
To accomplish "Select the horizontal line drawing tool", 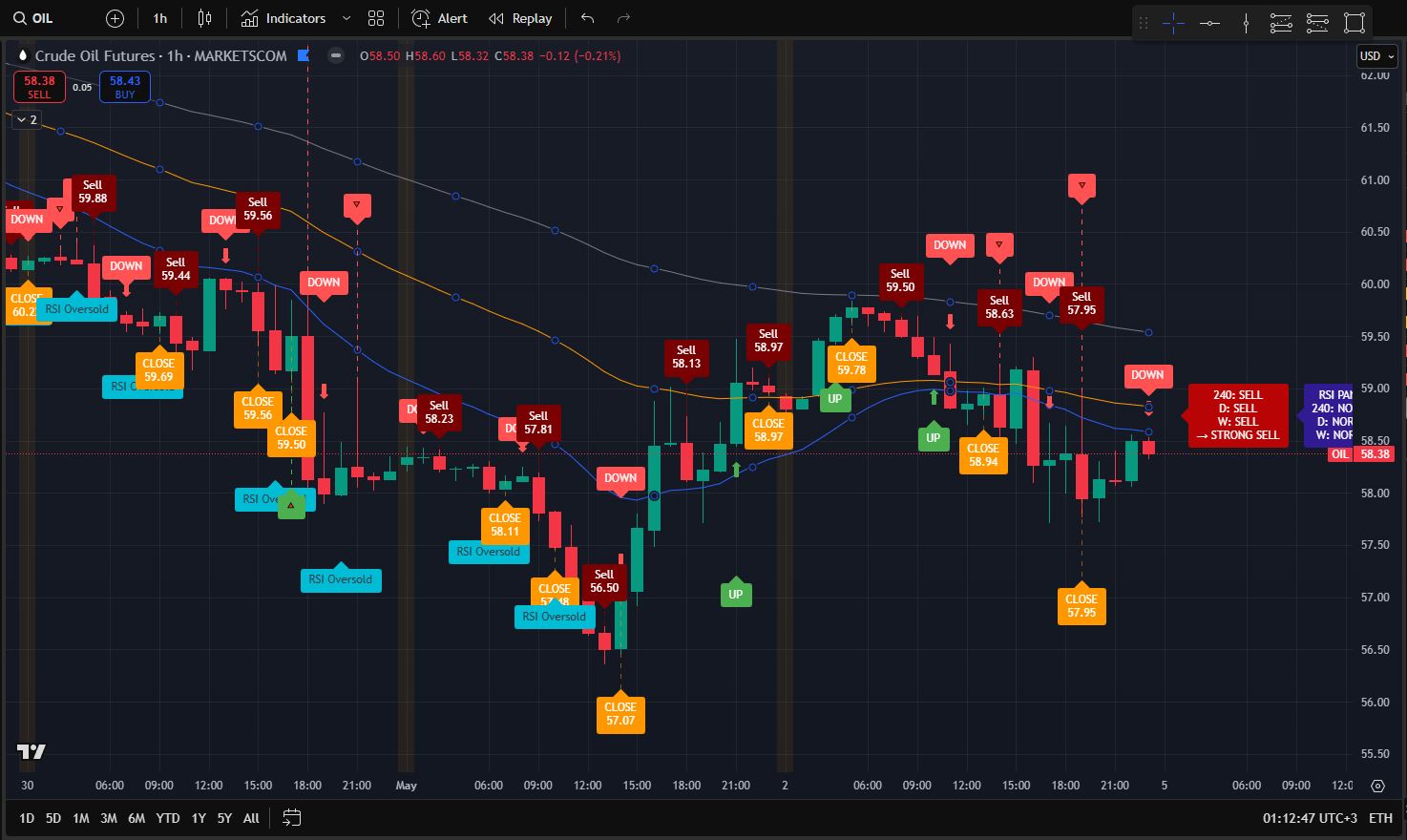I will pyautogui.click(x=1209, y=23).
